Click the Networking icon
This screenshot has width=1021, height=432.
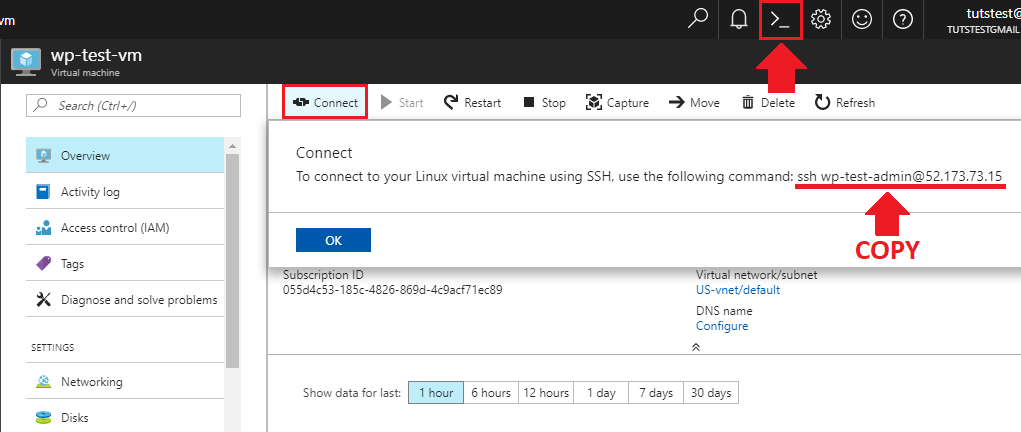coord(44,382)
